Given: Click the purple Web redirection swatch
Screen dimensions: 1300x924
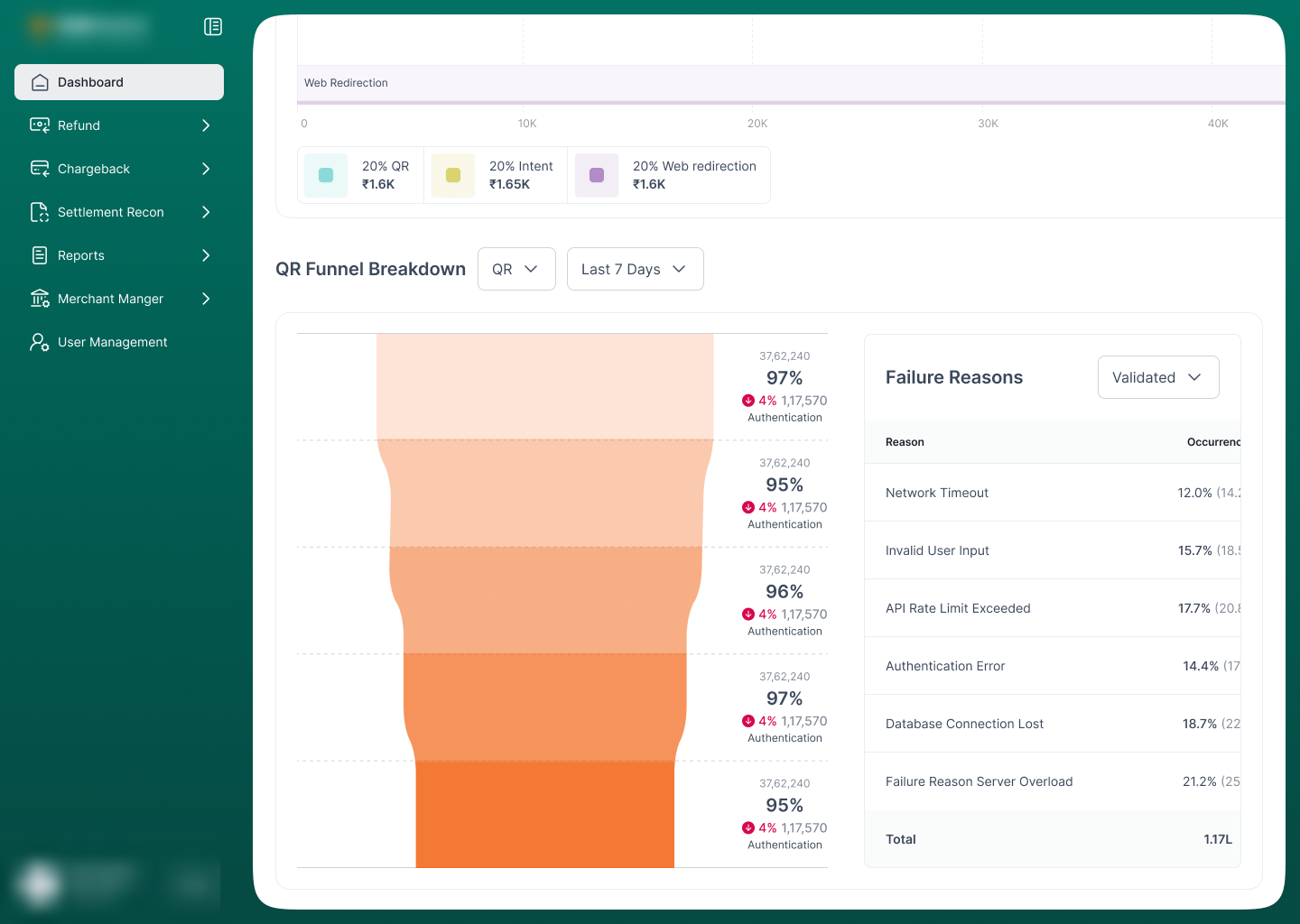Looking at the screenshot, I should point(597,175).
